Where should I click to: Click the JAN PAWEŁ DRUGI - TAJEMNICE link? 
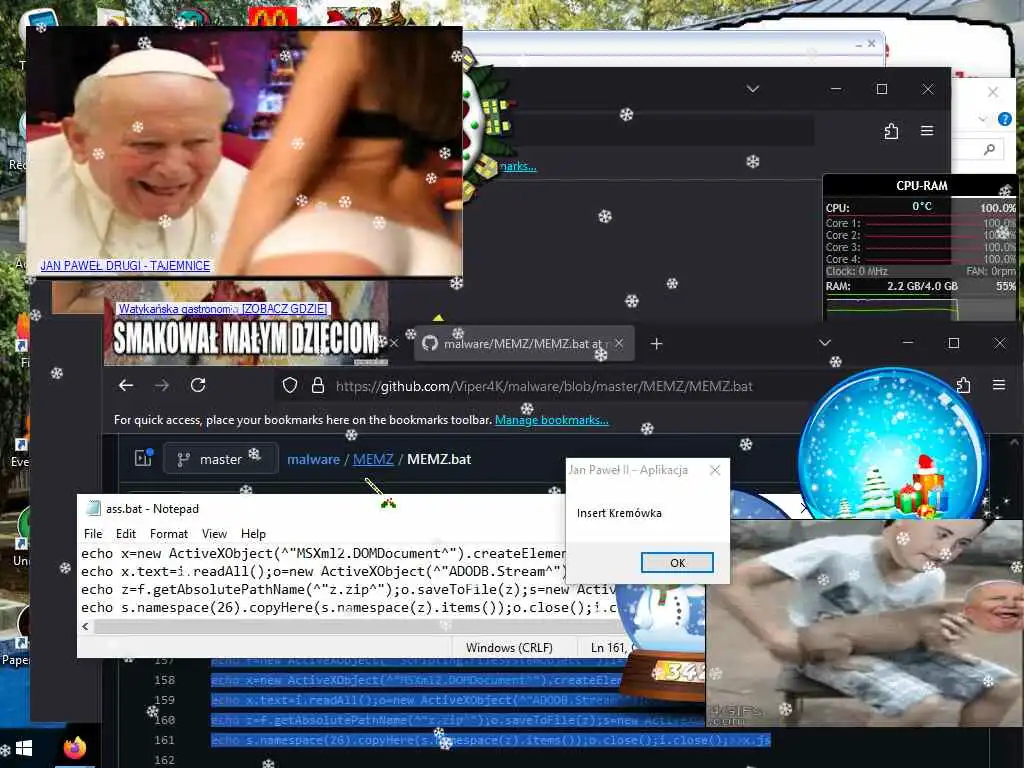(x=125, y=266)
